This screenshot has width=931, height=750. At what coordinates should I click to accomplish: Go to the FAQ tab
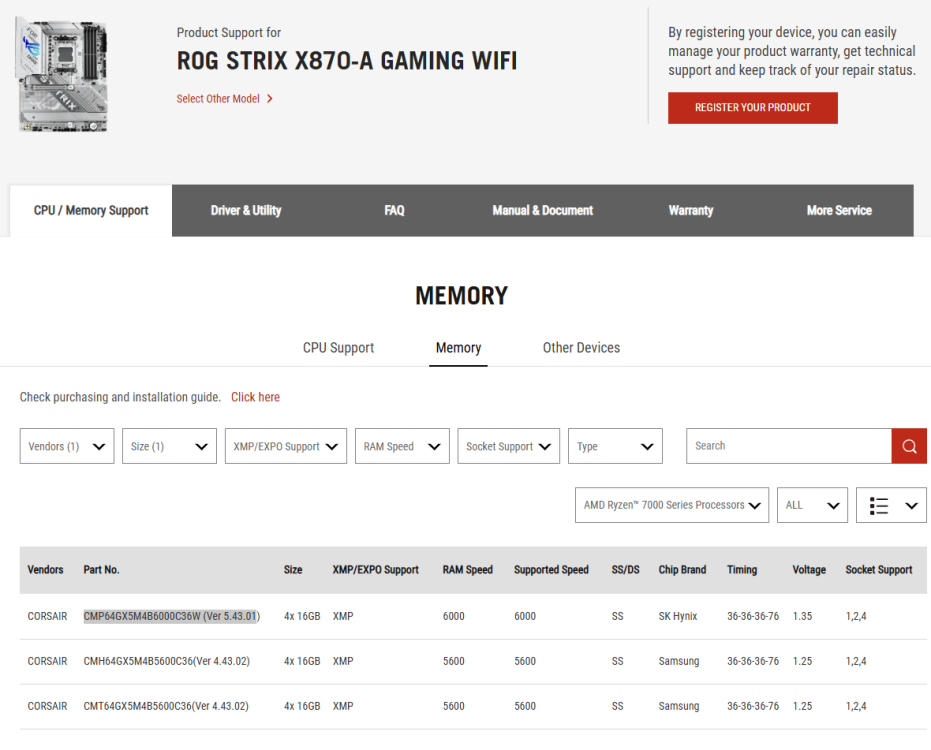click(394, 211)
